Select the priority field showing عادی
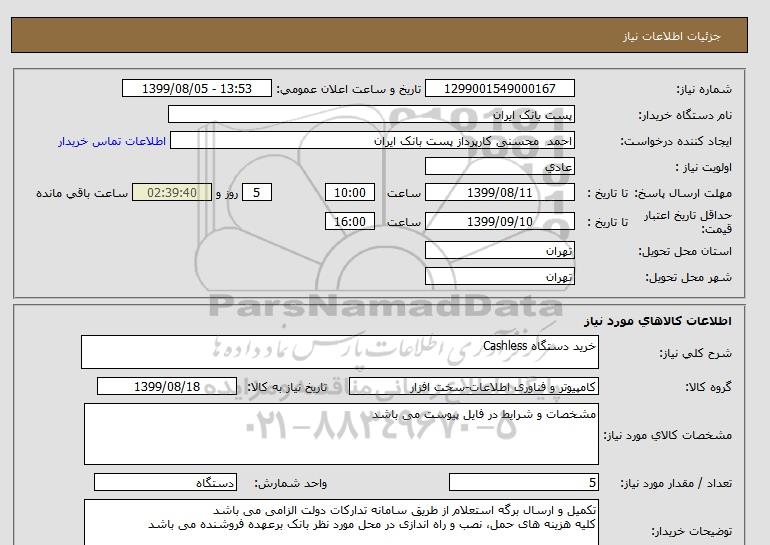The width and height of the screenshot is (770, 545). point(499,166)
